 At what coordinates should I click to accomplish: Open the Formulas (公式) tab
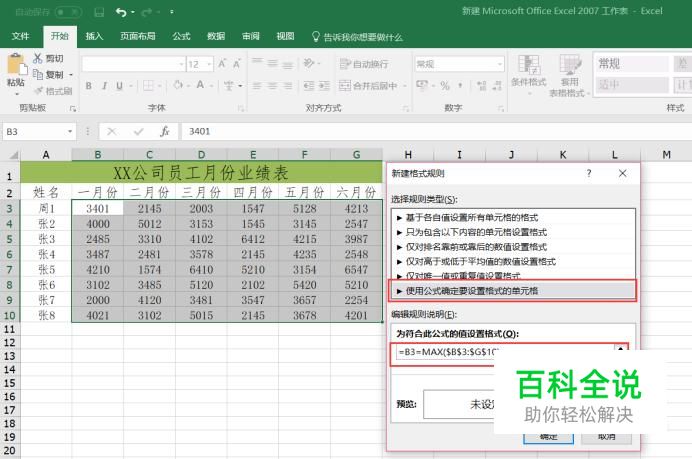pyautogui.click(x=181, y=37)
